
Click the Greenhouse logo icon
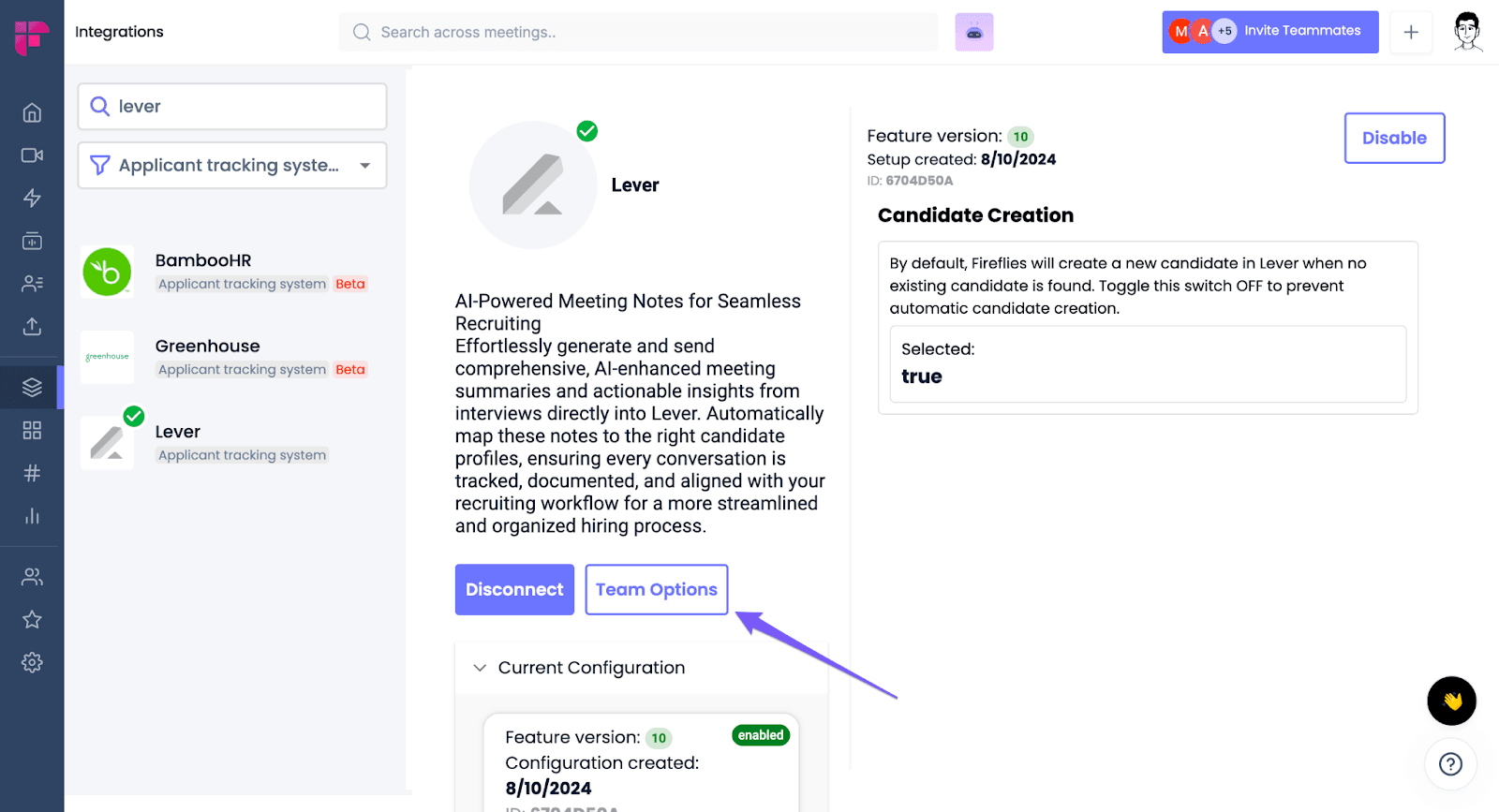pyautogui.click(x=107, y=357)
